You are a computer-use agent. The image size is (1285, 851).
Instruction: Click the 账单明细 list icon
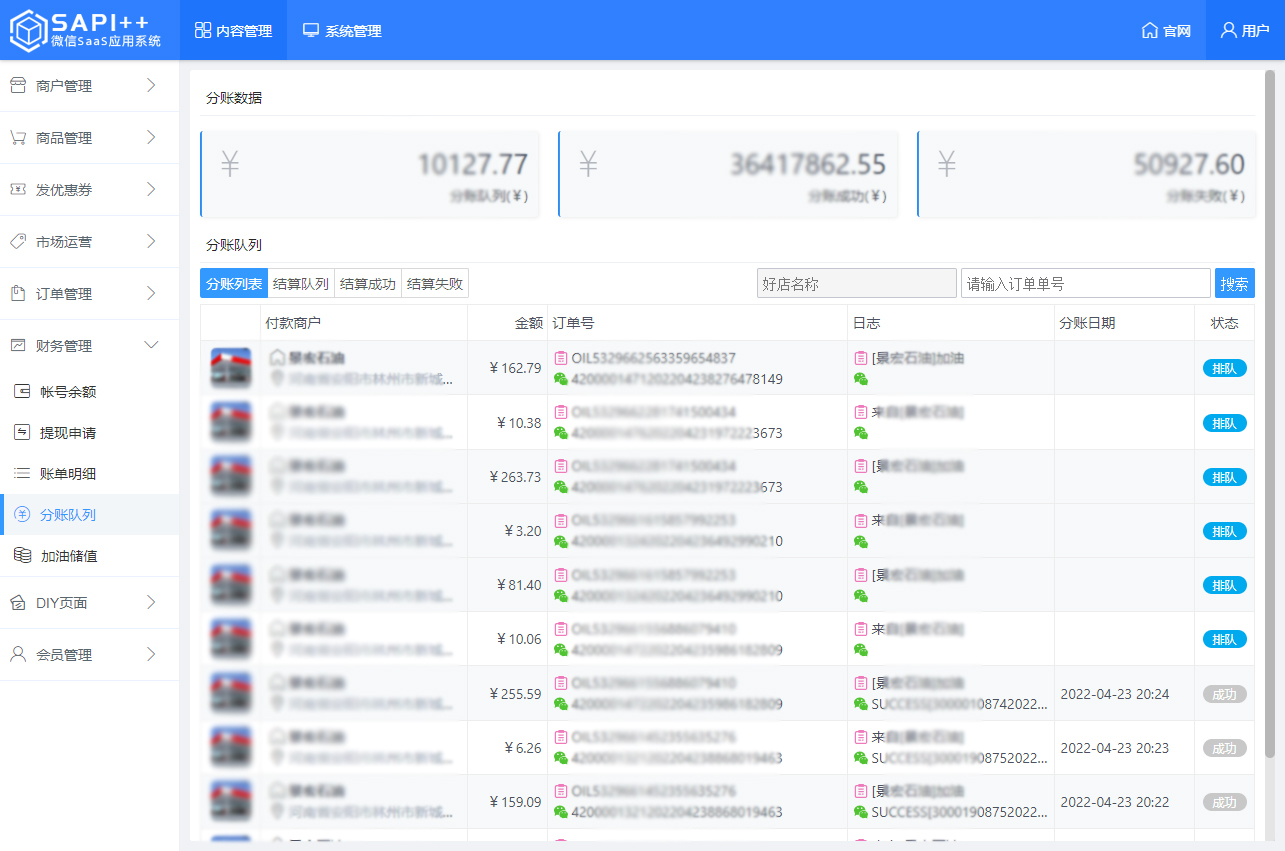point(22,474)
